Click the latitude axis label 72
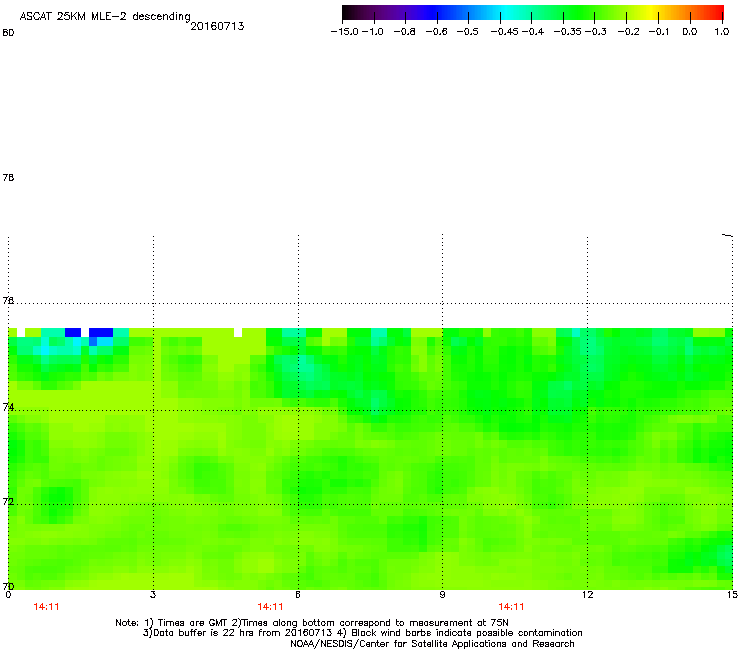The width and height of the screenshot is (740, 650). click(8, 501)
